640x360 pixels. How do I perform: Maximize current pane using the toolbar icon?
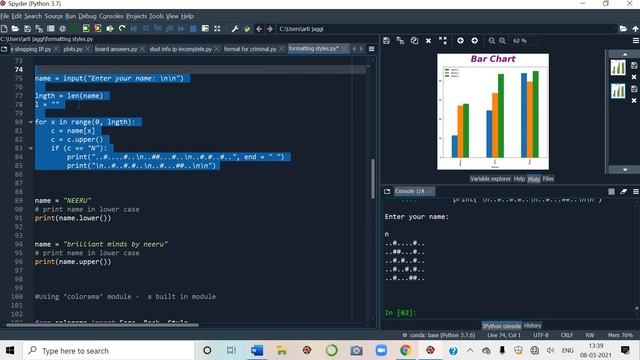click(x=205, y=29)
